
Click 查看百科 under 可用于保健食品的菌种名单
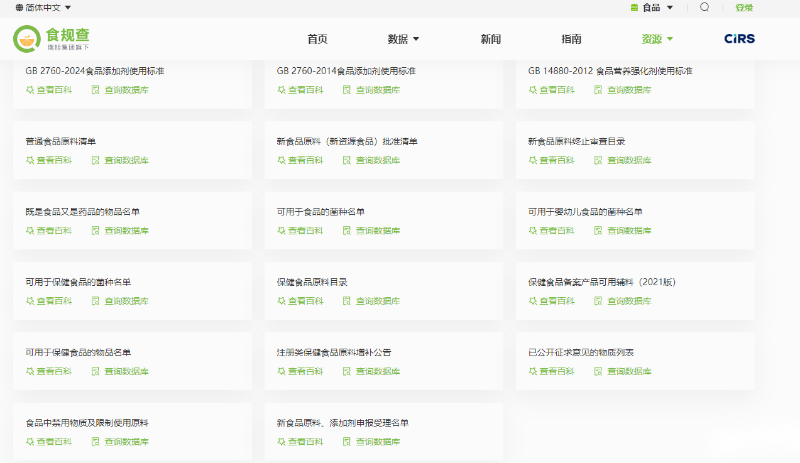(x=54, y=301)
